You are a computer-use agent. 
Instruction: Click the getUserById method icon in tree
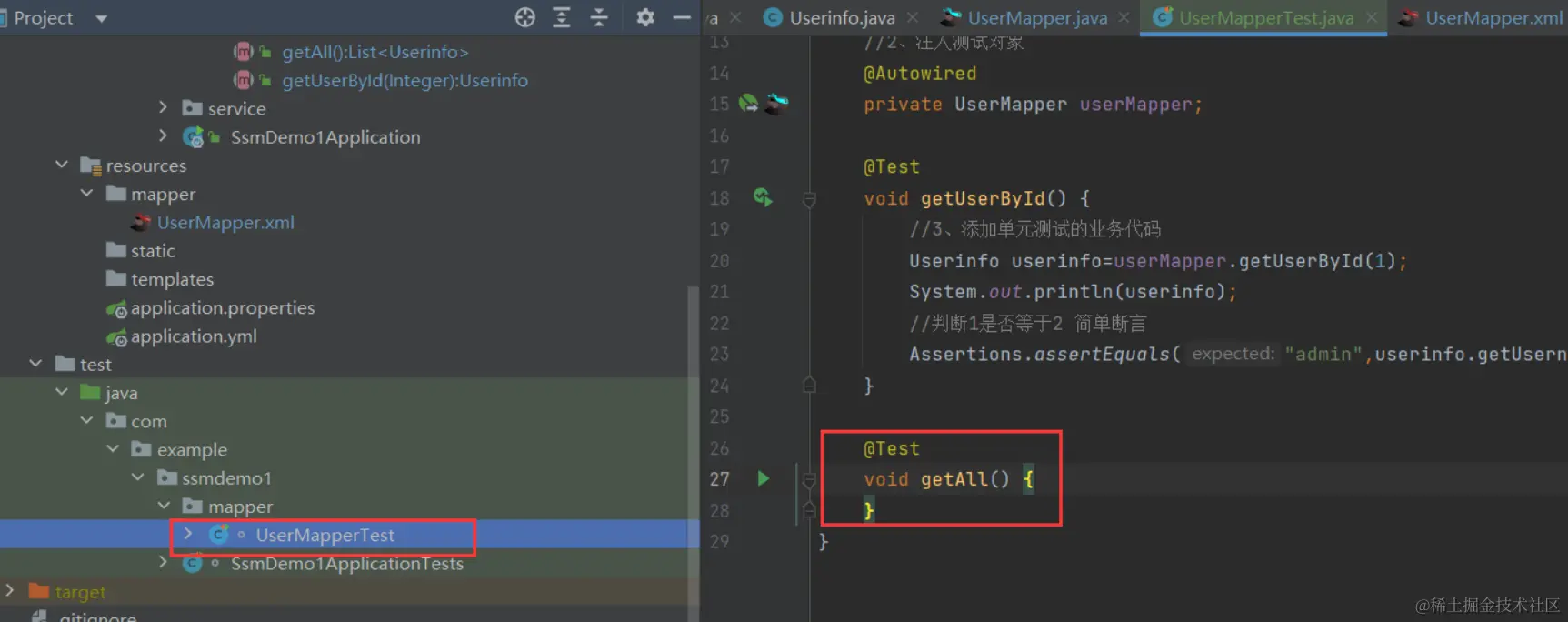click(243, 80)
